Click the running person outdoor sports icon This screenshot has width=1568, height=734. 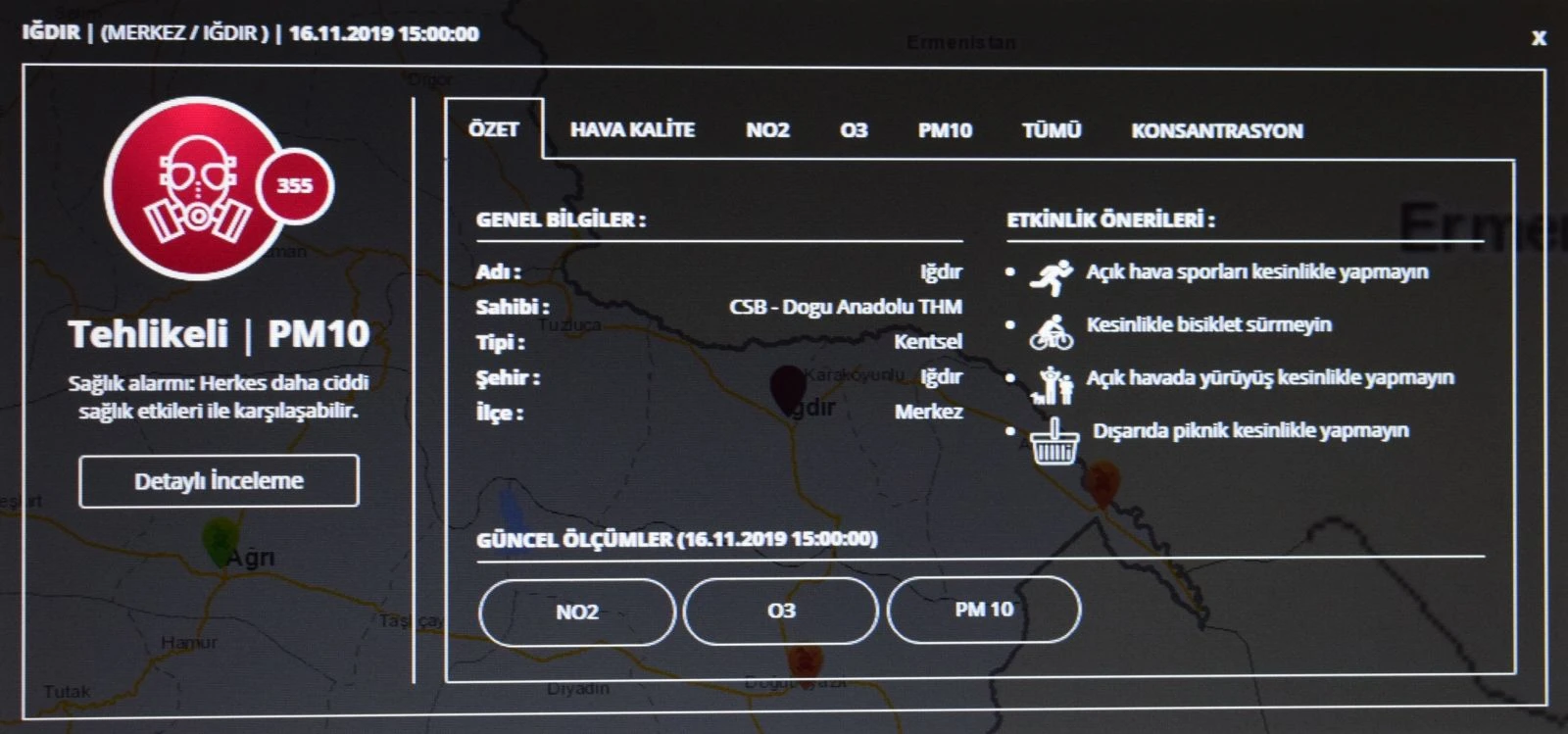[1052, 277]
